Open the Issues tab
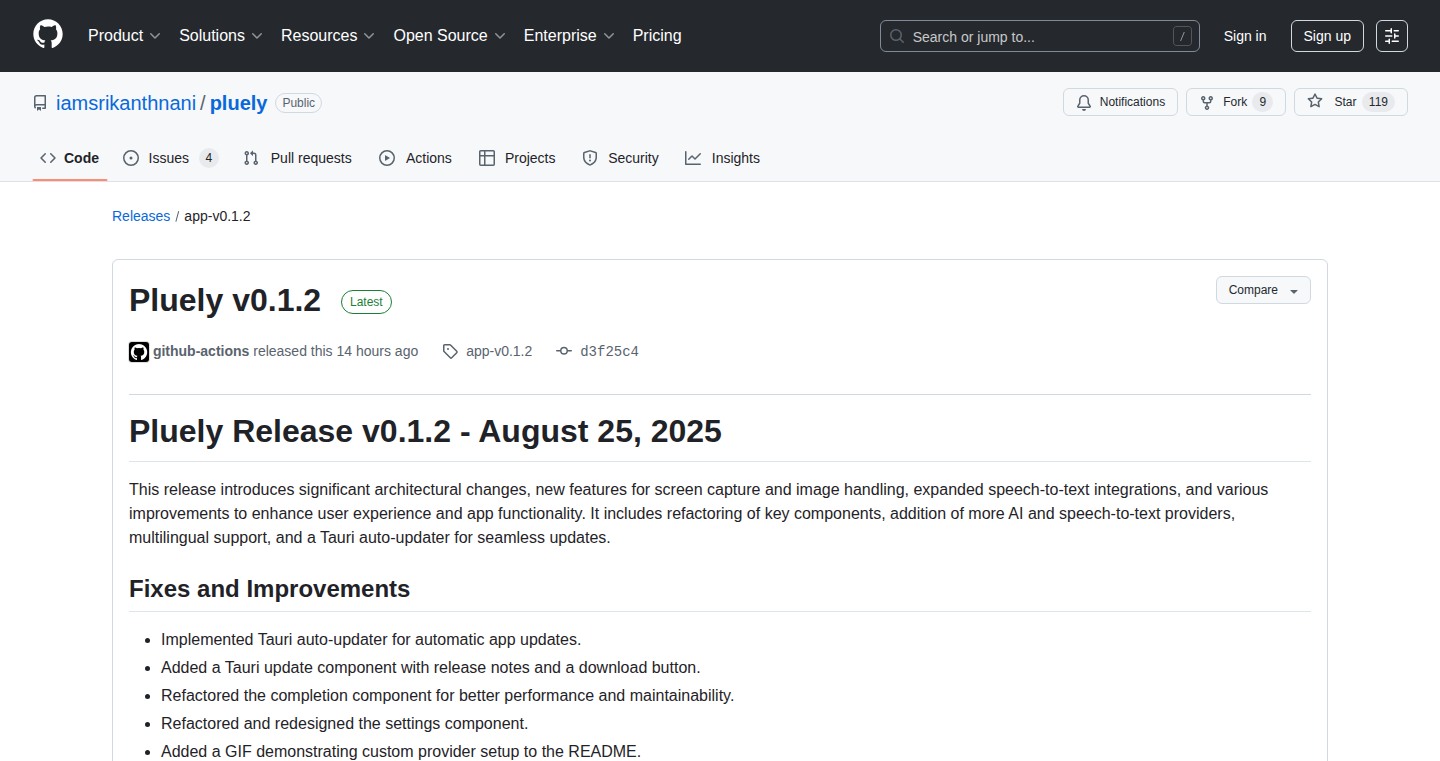Screen dimensions: 1440x761 click(x=170, y=158)
